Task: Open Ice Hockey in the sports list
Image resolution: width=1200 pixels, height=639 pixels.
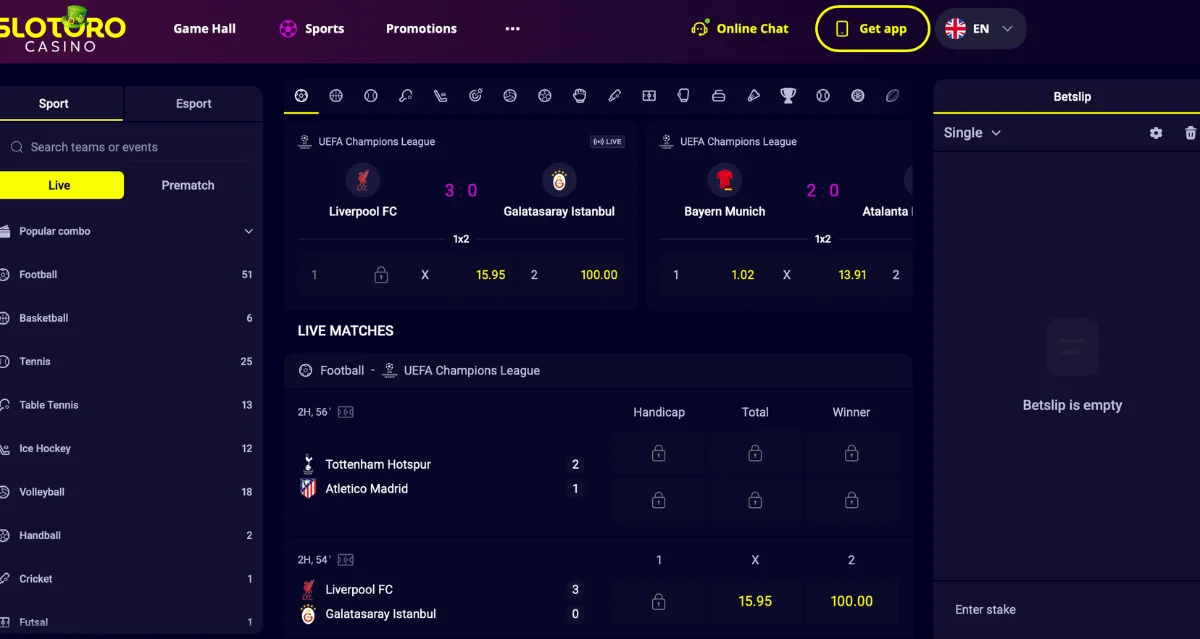Action: point(128,448)
